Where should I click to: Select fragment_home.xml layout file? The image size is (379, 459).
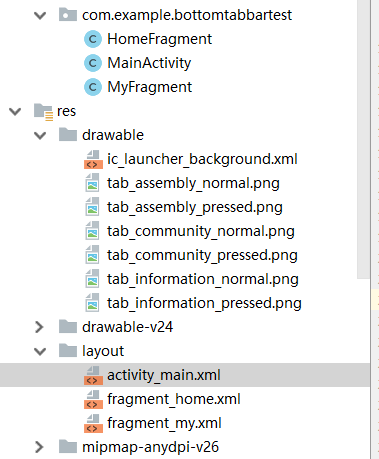coord(174,399)
